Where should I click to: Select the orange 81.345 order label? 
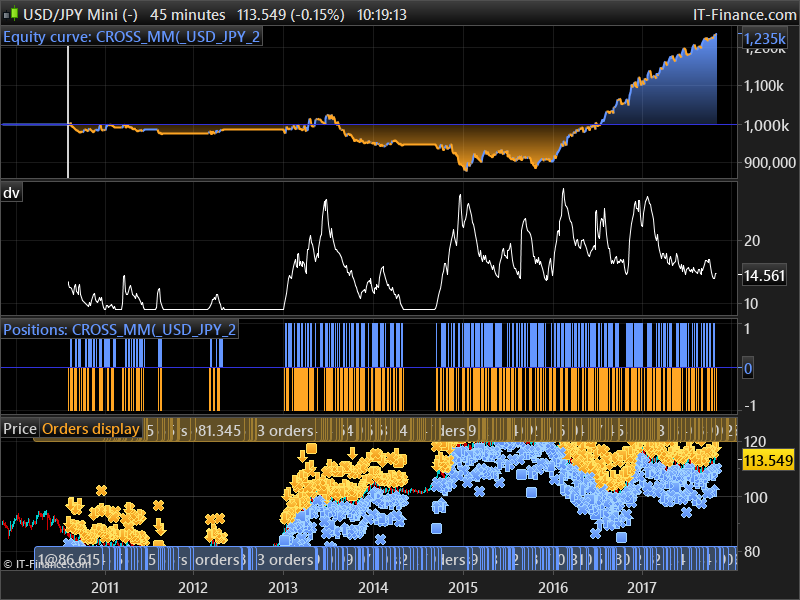tap(219, 430)
